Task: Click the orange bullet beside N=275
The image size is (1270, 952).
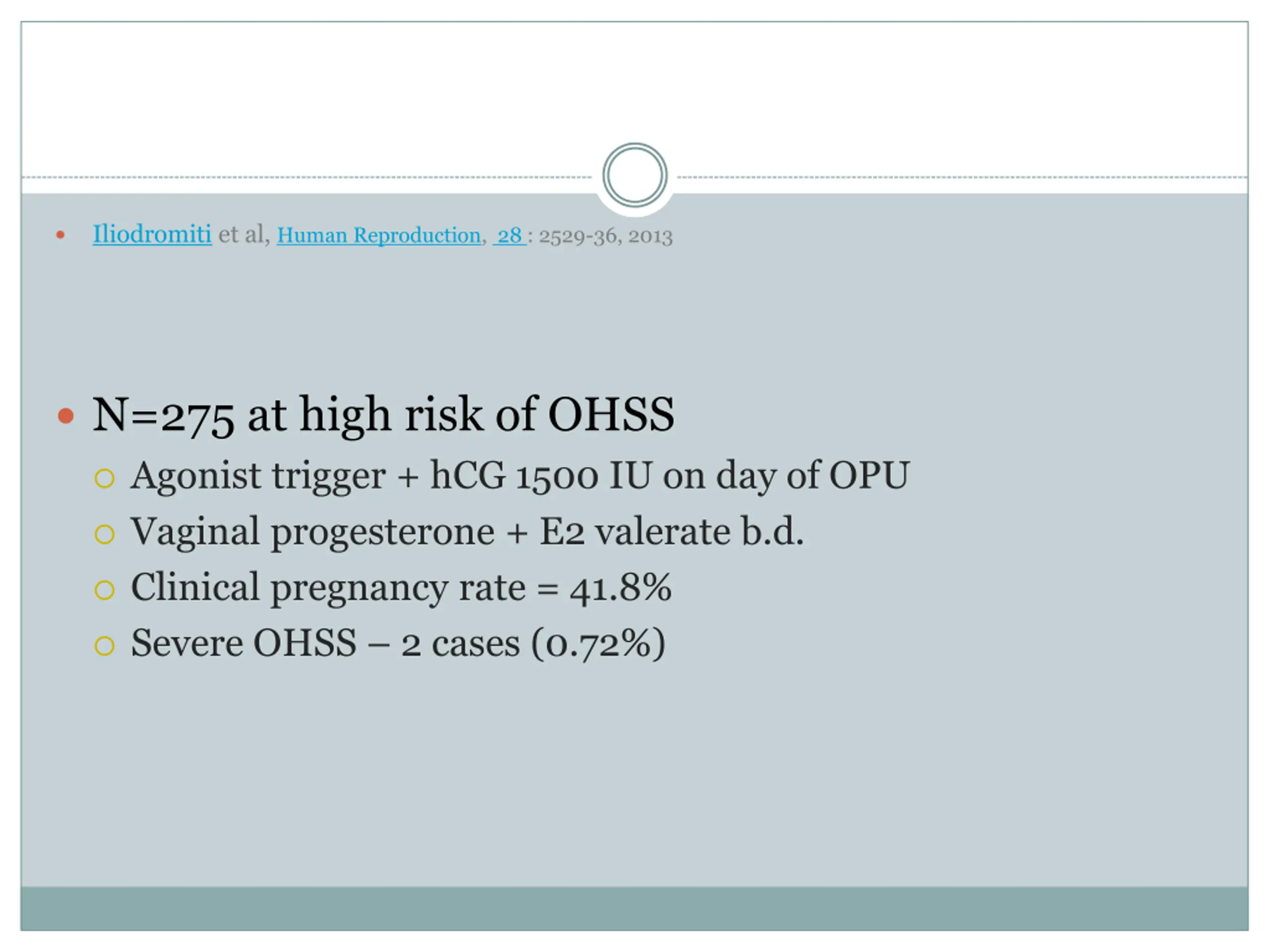Action: pos(66,416)
